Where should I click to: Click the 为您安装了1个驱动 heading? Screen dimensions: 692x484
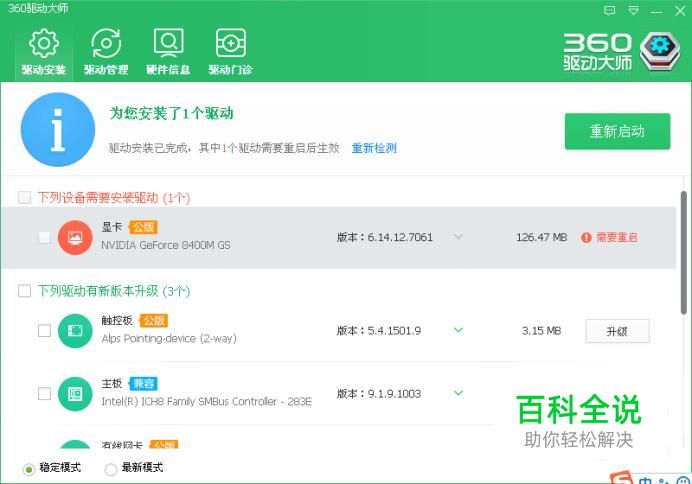coord(171,113)
